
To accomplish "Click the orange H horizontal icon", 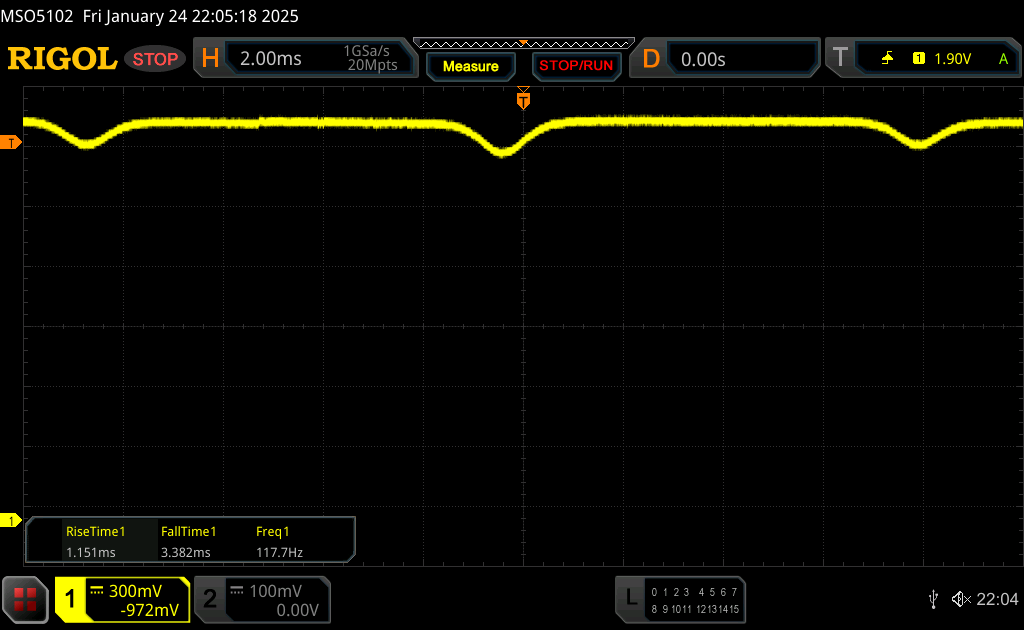I will (x=210, y=59).
